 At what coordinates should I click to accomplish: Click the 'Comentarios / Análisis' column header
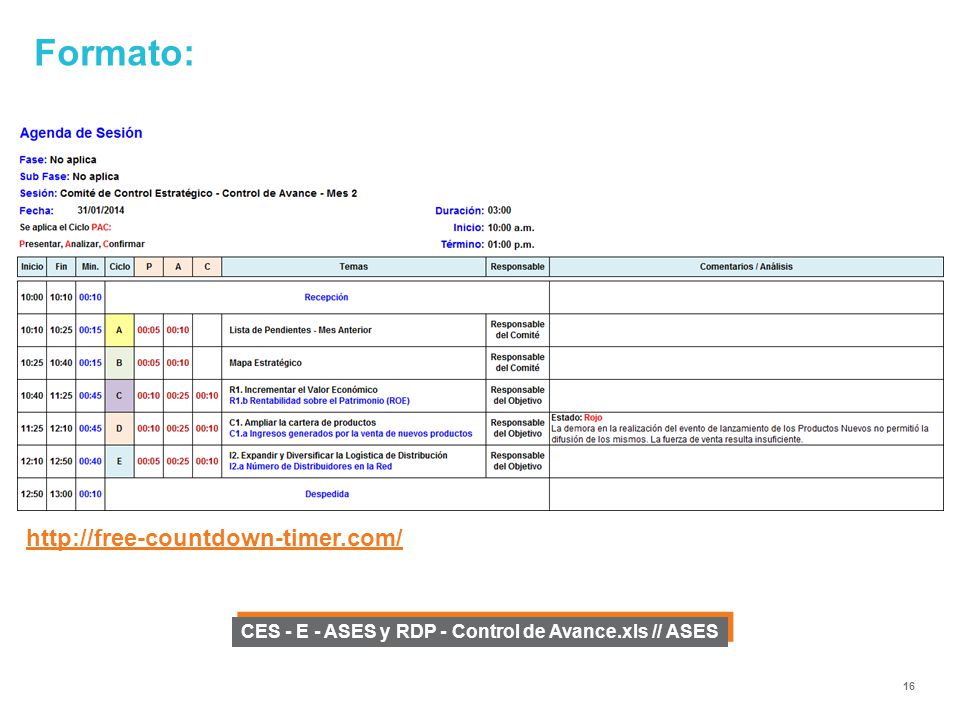click(x=746, y=266)
